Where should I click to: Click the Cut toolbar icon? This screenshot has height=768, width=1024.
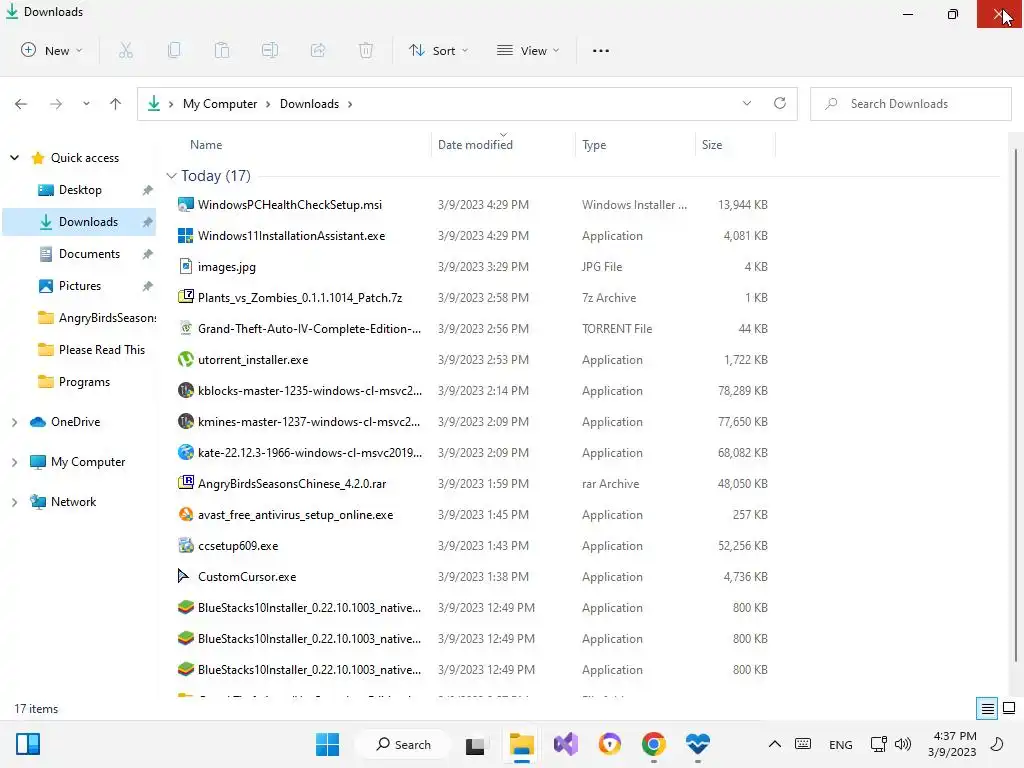125,50
